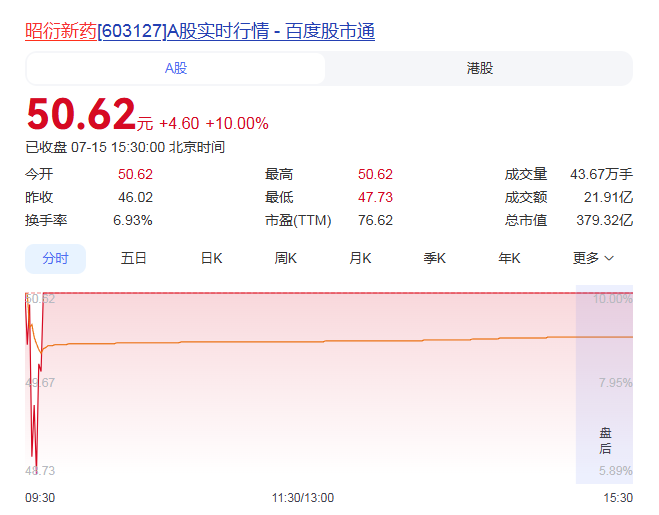Click the 09:30 time axis label
This screenshot has width=659, height=515.
(40, 498)
